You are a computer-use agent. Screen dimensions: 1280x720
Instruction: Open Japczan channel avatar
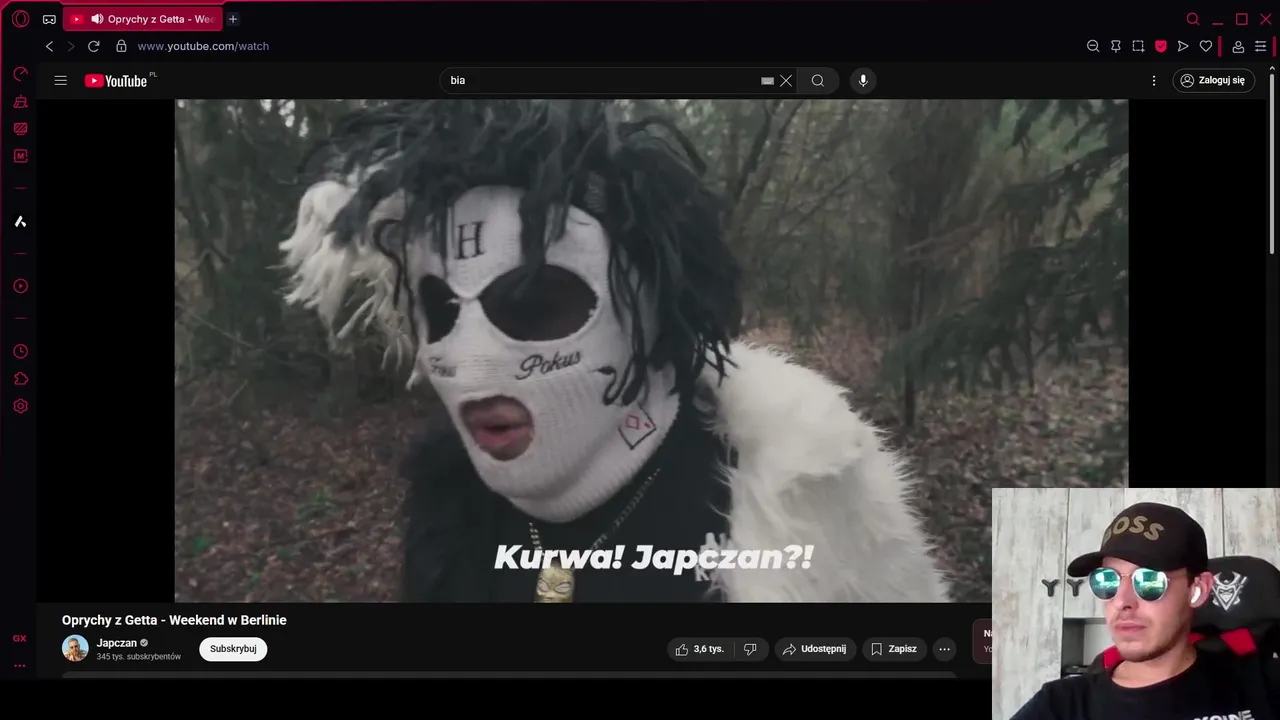point(75,648)
